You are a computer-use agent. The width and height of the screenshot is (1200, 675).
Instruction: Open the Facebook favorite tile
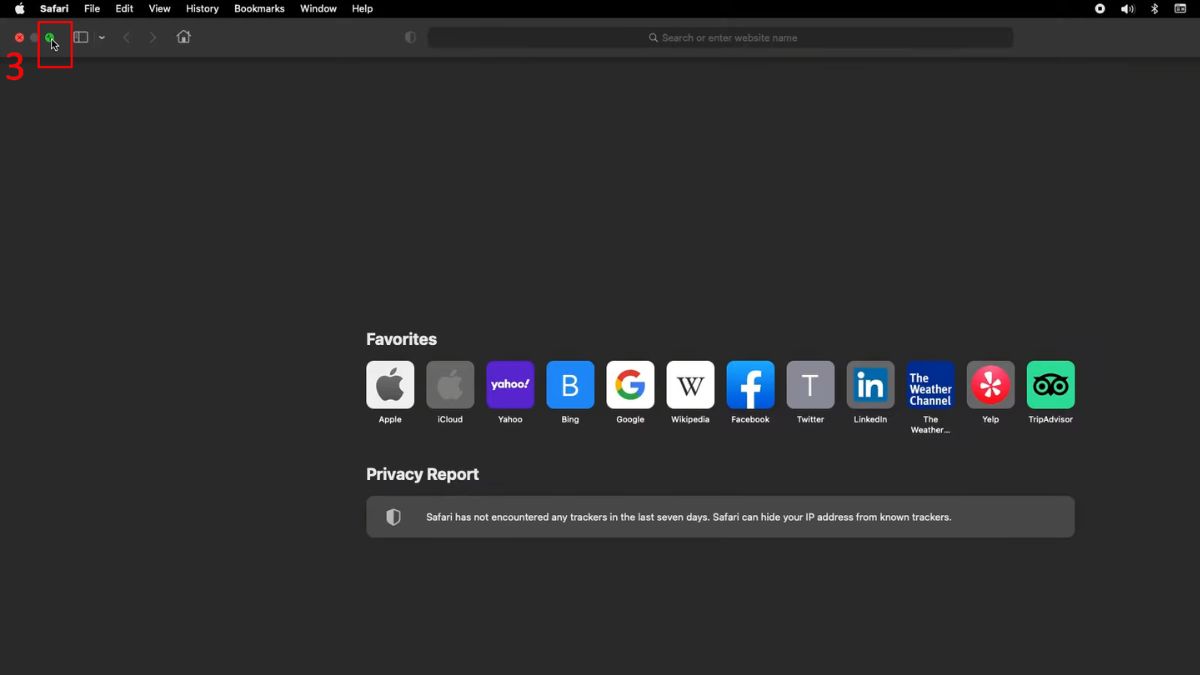[750, 385]
